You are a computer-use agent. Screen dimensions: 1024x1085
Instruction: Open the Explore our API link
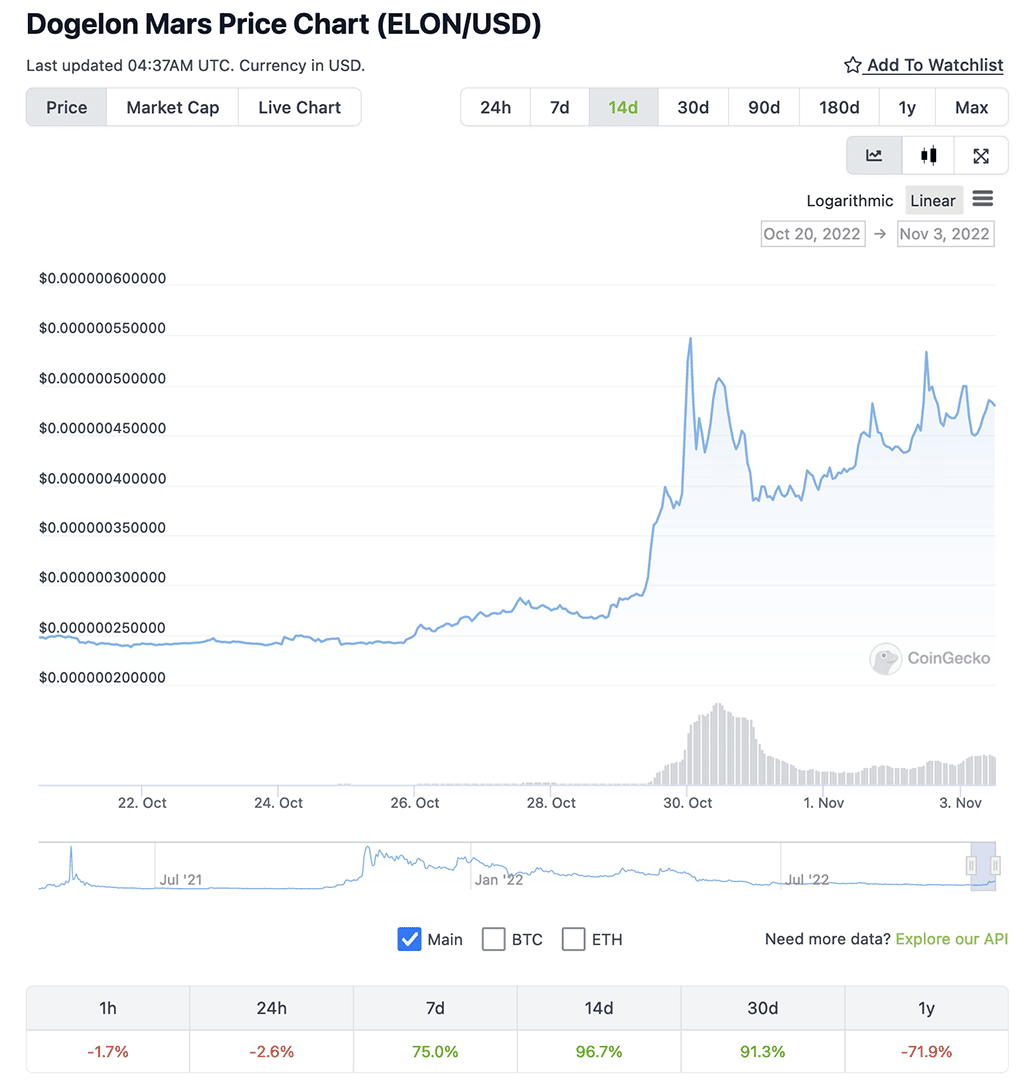coord(951,939)
